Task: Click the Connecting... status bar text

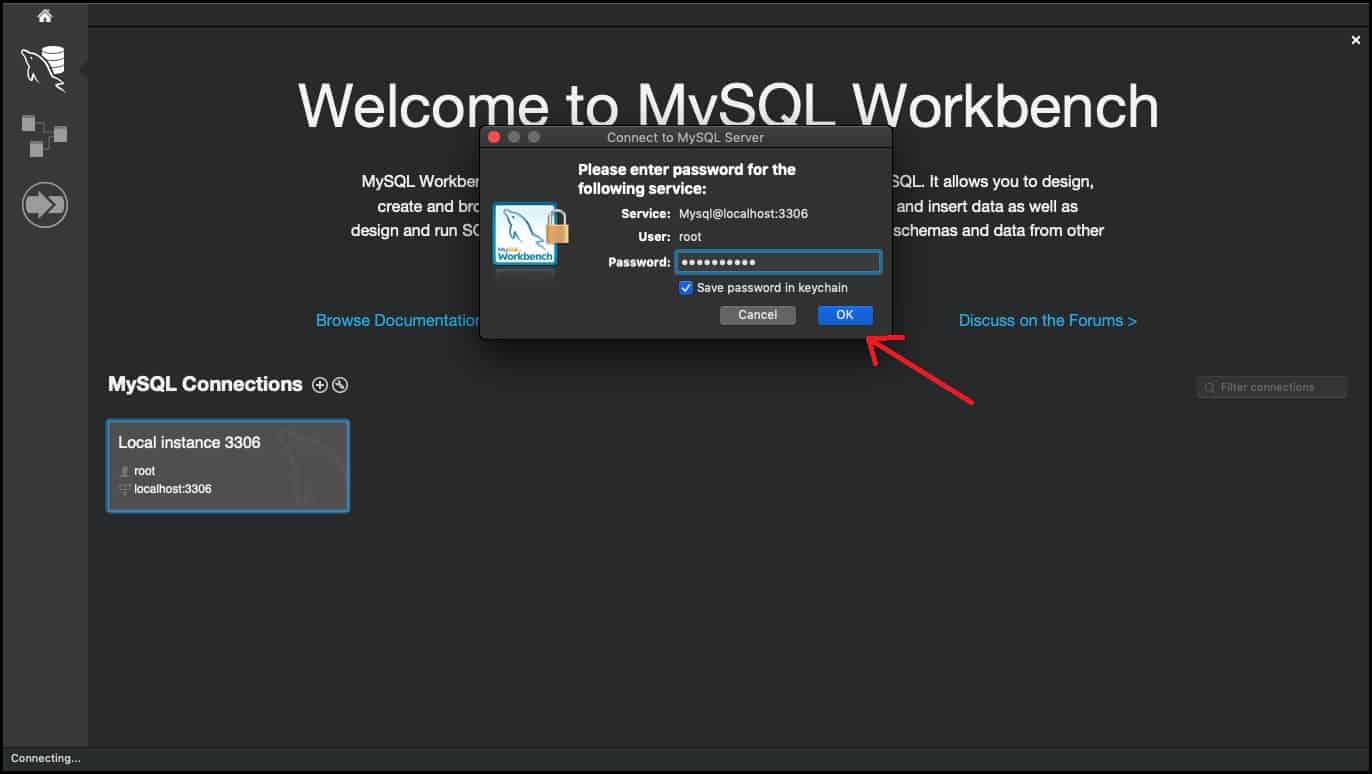Action: click(x=46, y=759)
